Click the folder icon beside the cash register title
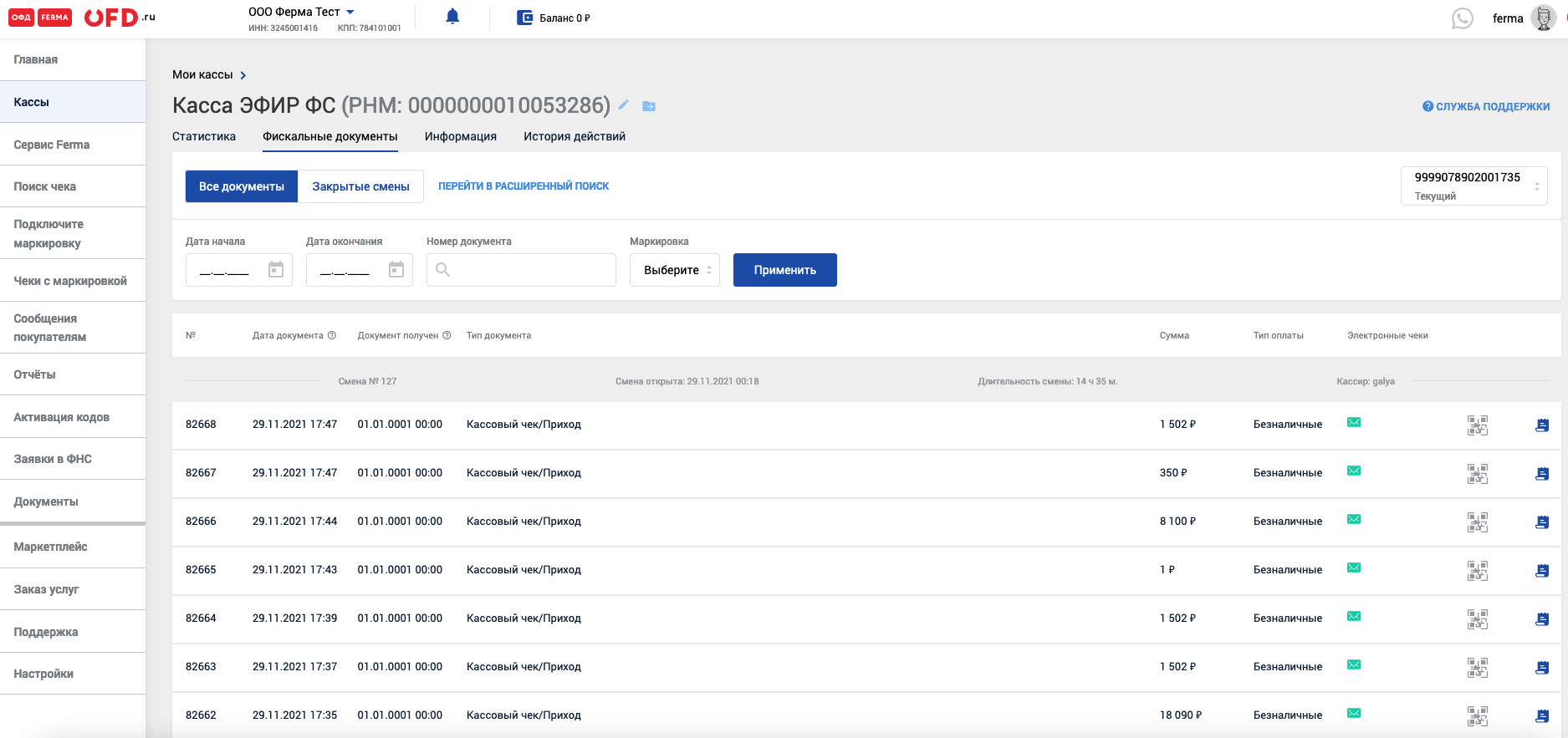Image resolution: width=1568 pixels, height=738 pixels. click(x=649, y=106)
